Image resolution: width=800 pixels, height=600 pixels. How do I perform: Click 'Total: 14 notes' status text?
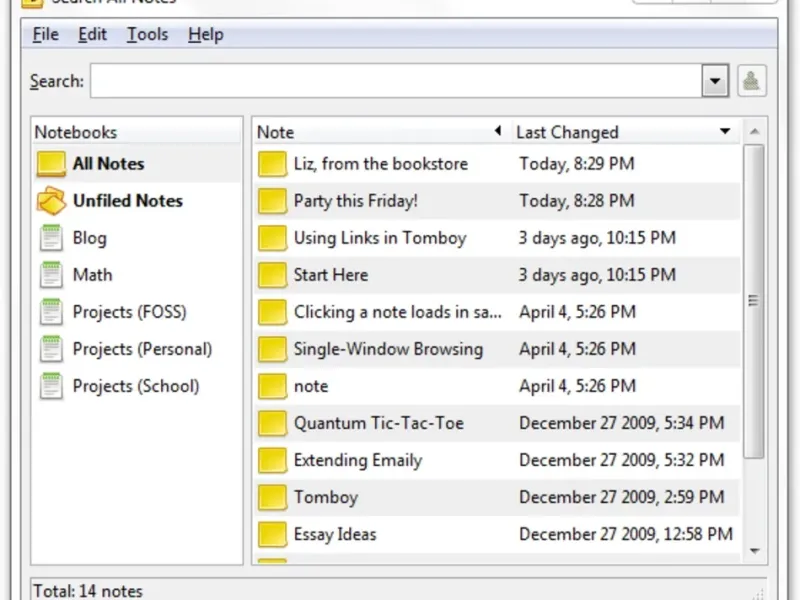88,591
